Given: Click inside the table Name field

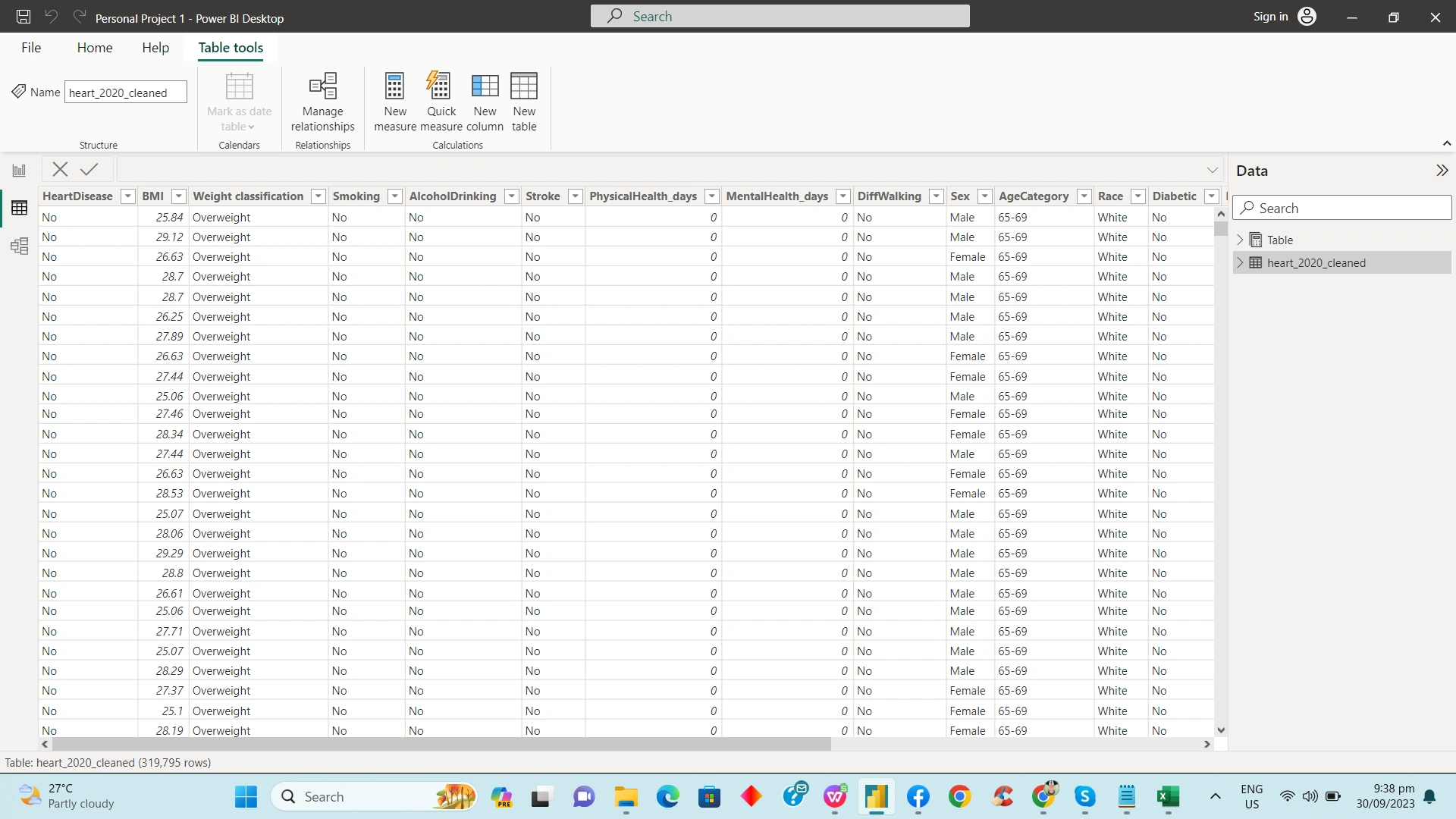Looking at the screenshot, I should [125, 92].
